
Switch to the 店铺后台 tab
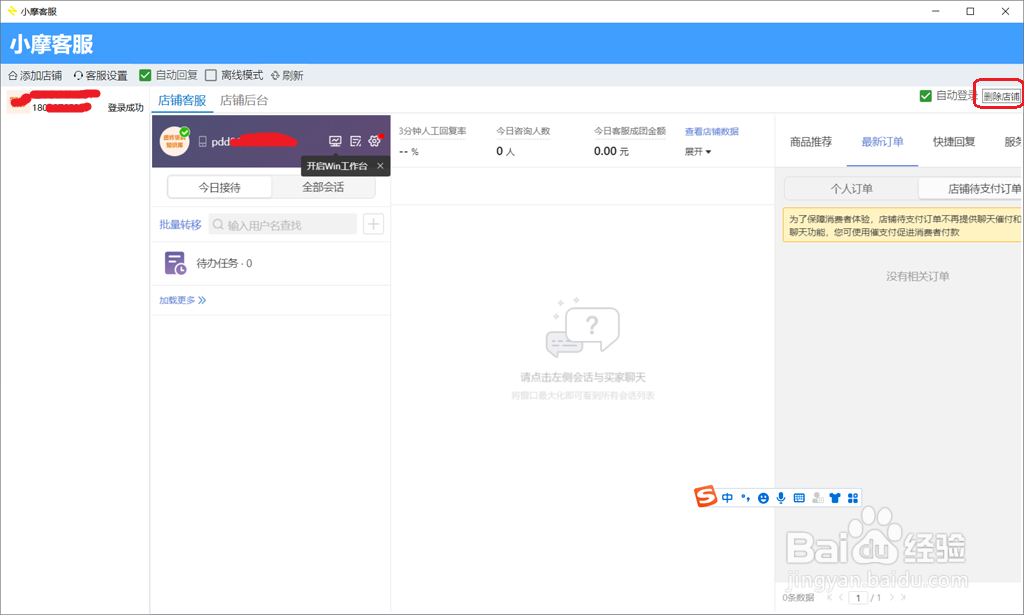coord(244,100)
